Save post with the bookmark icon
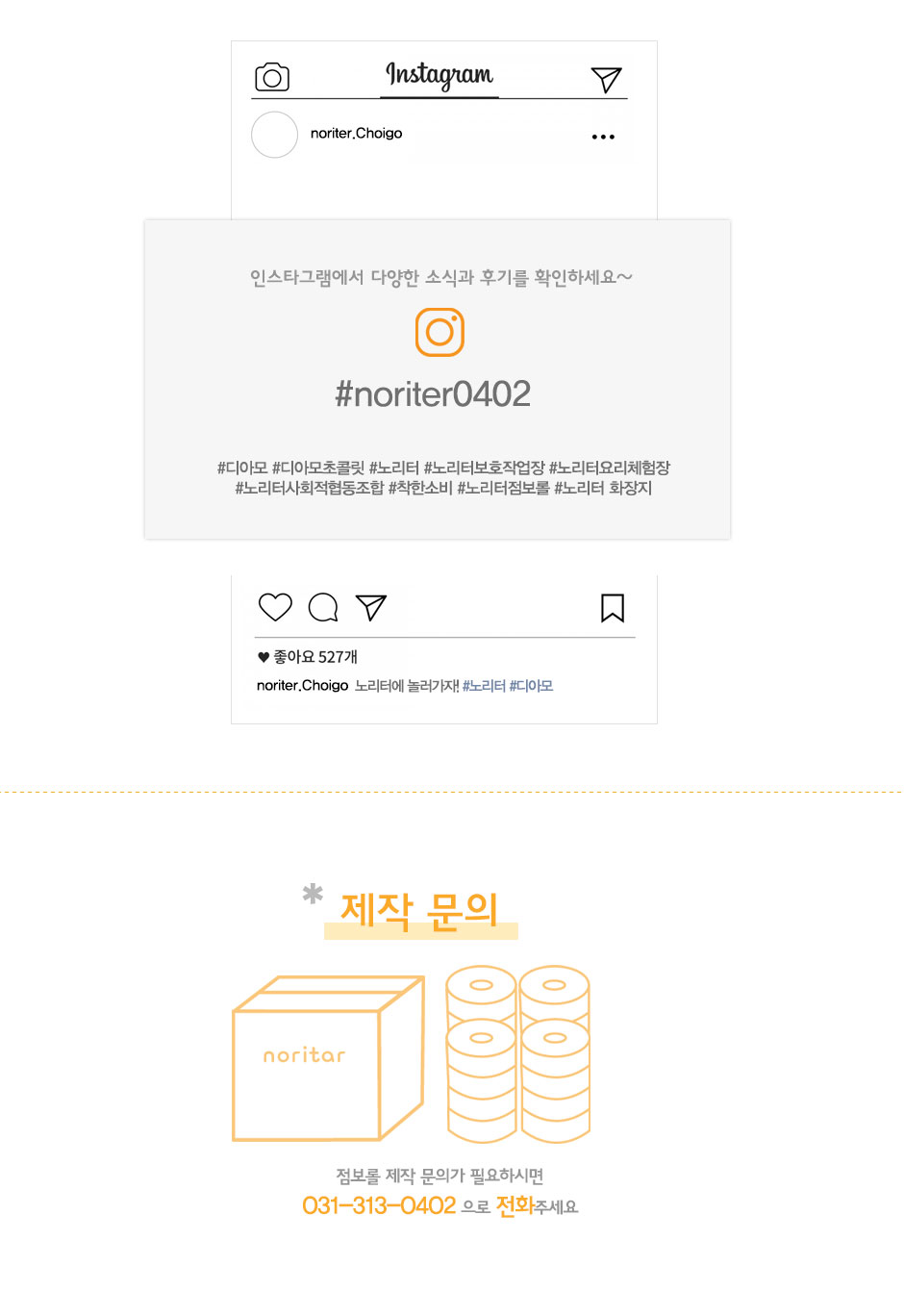Viewport: 904px width, 1316px height. (613, 608)
